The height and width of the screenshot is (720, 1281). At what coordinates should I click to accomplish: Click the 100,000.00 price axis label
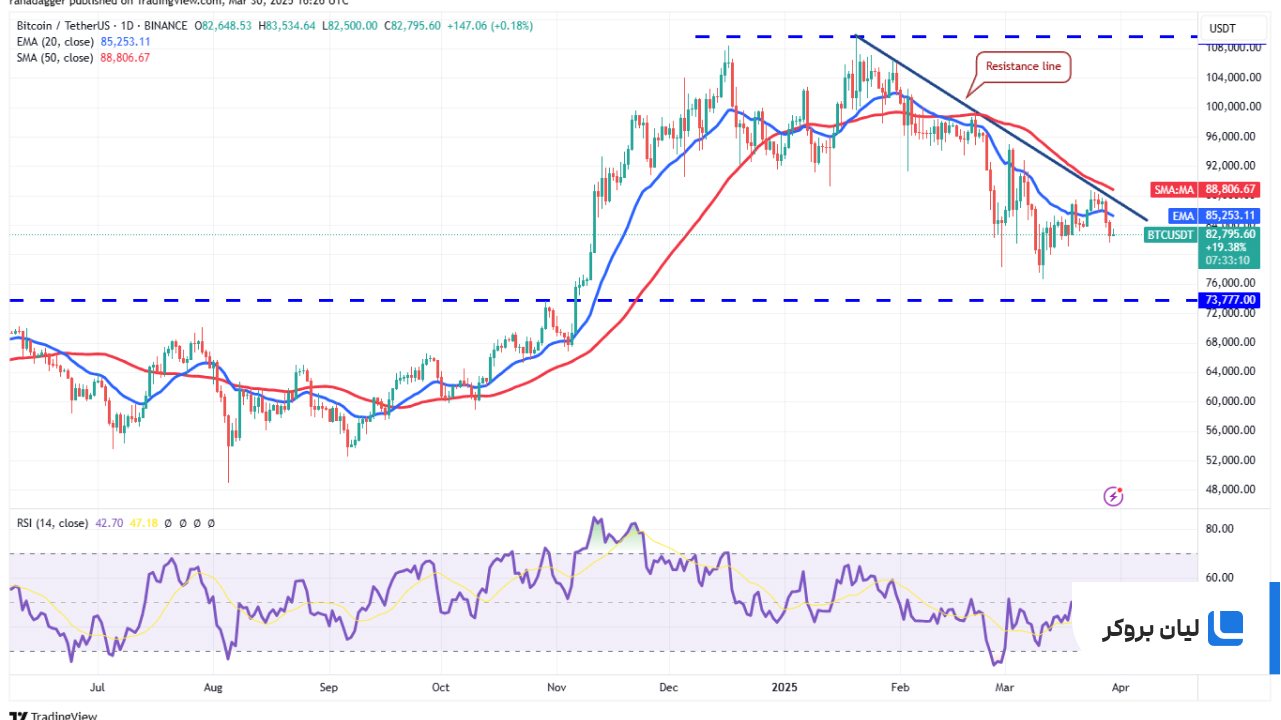click(1231, 106)
